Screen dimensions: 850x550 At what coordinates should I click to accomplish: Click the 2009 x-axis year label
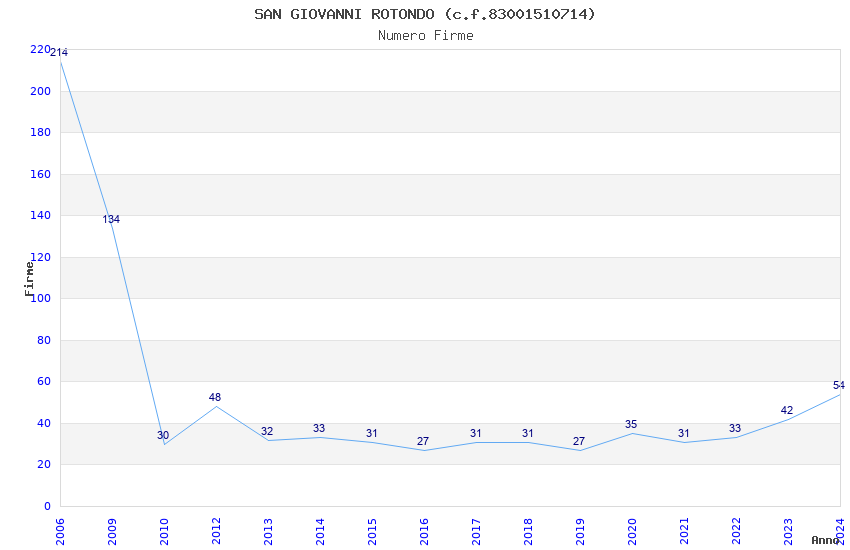tap(112, 532)
